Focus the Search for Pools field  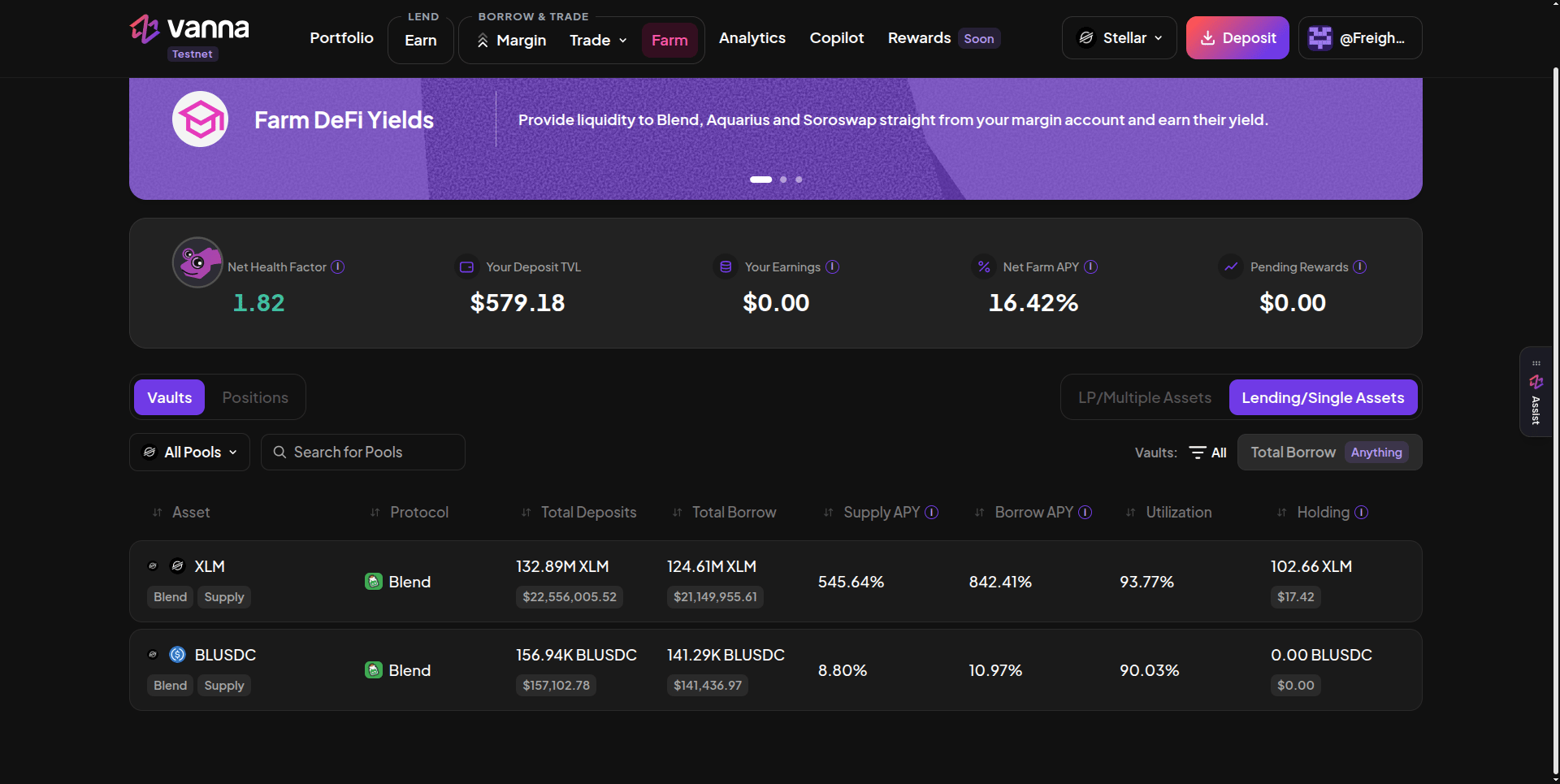coord(362,453)
